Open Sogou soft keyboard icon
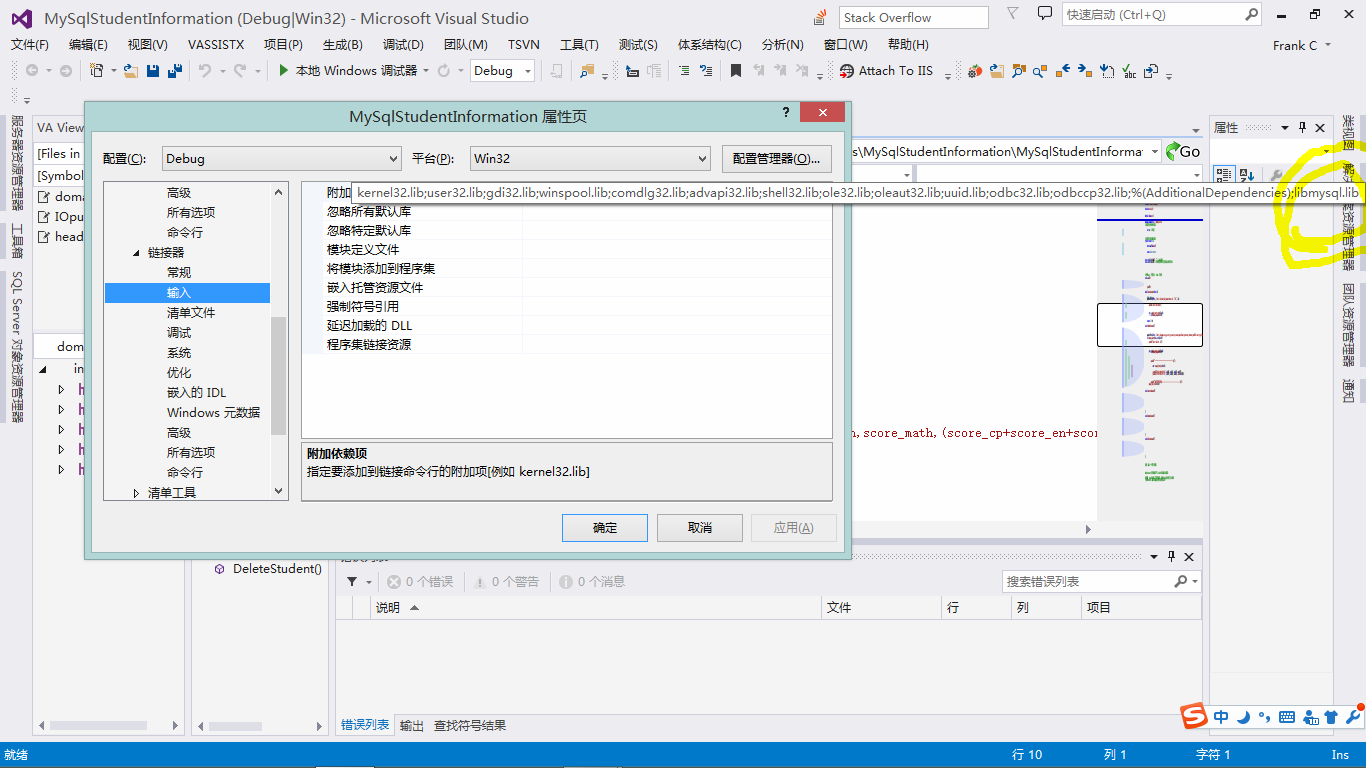Image resolution: width=1366 pixels, height=768 pixels. [x=1286, y=717]
